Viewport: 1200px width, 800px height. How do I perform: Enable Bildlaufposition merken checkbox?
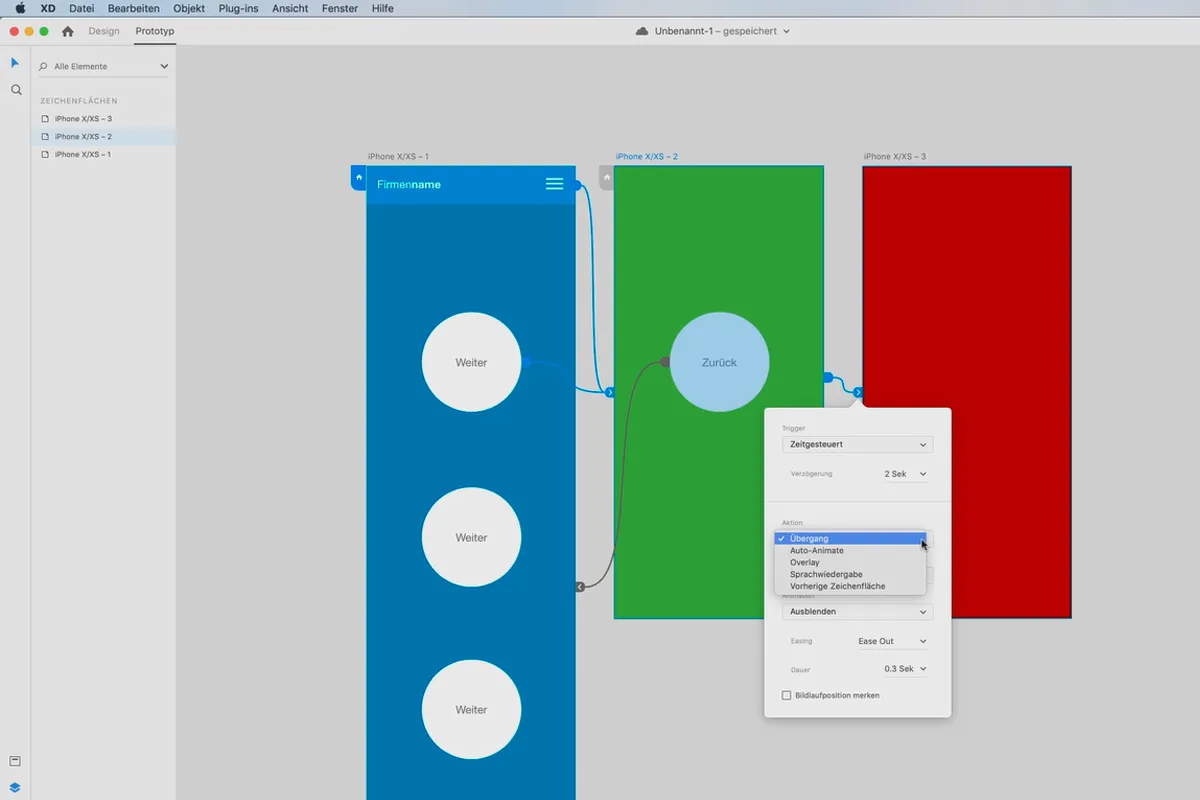point(786,695)
